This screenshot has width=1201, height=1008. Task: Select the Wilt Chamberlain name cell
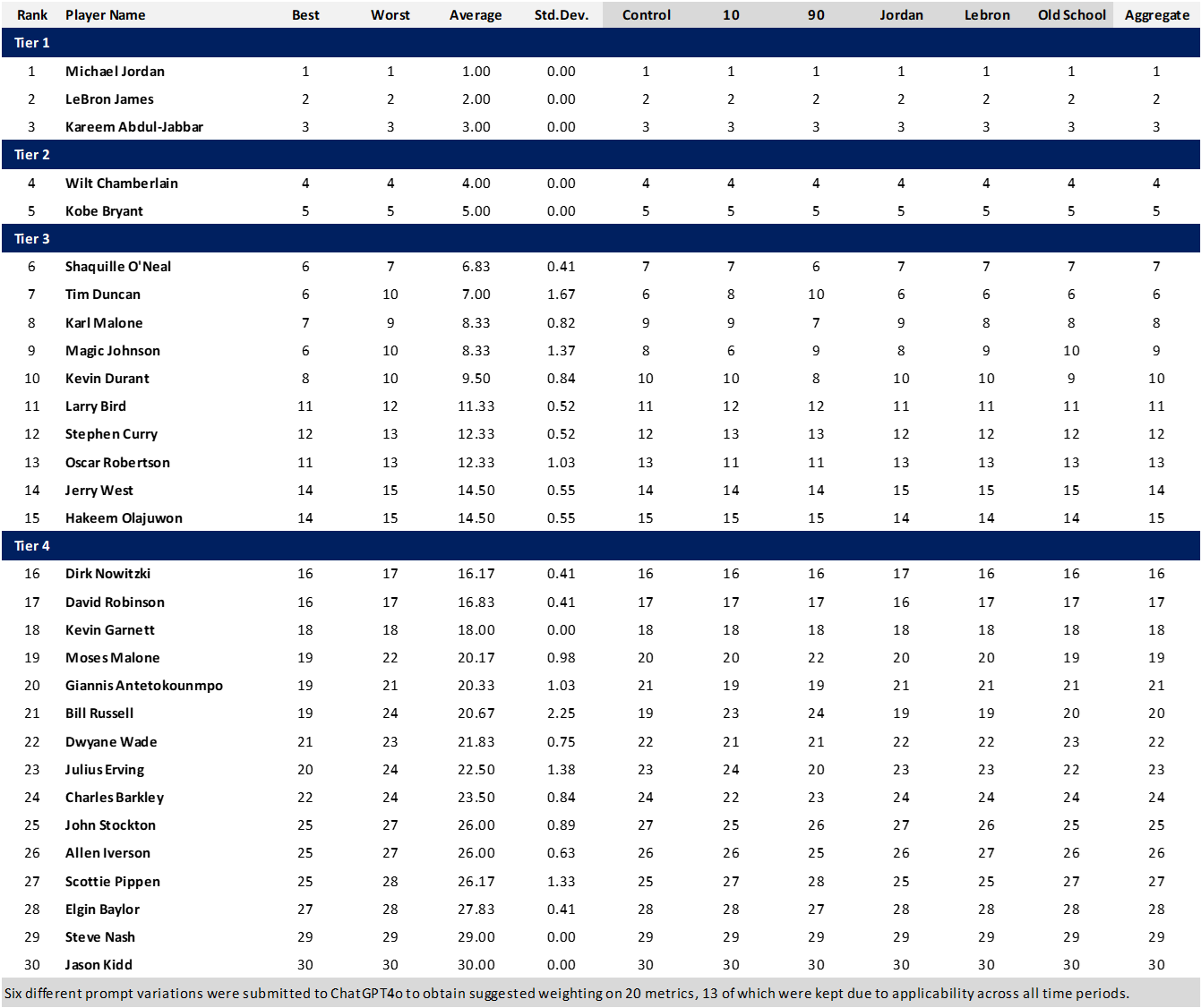coord(122,184)
